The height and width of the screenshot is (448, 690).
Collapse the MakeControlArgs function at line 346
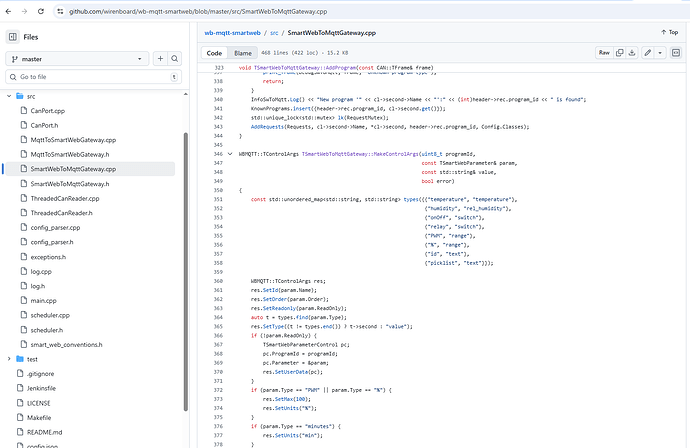[230, 154]
